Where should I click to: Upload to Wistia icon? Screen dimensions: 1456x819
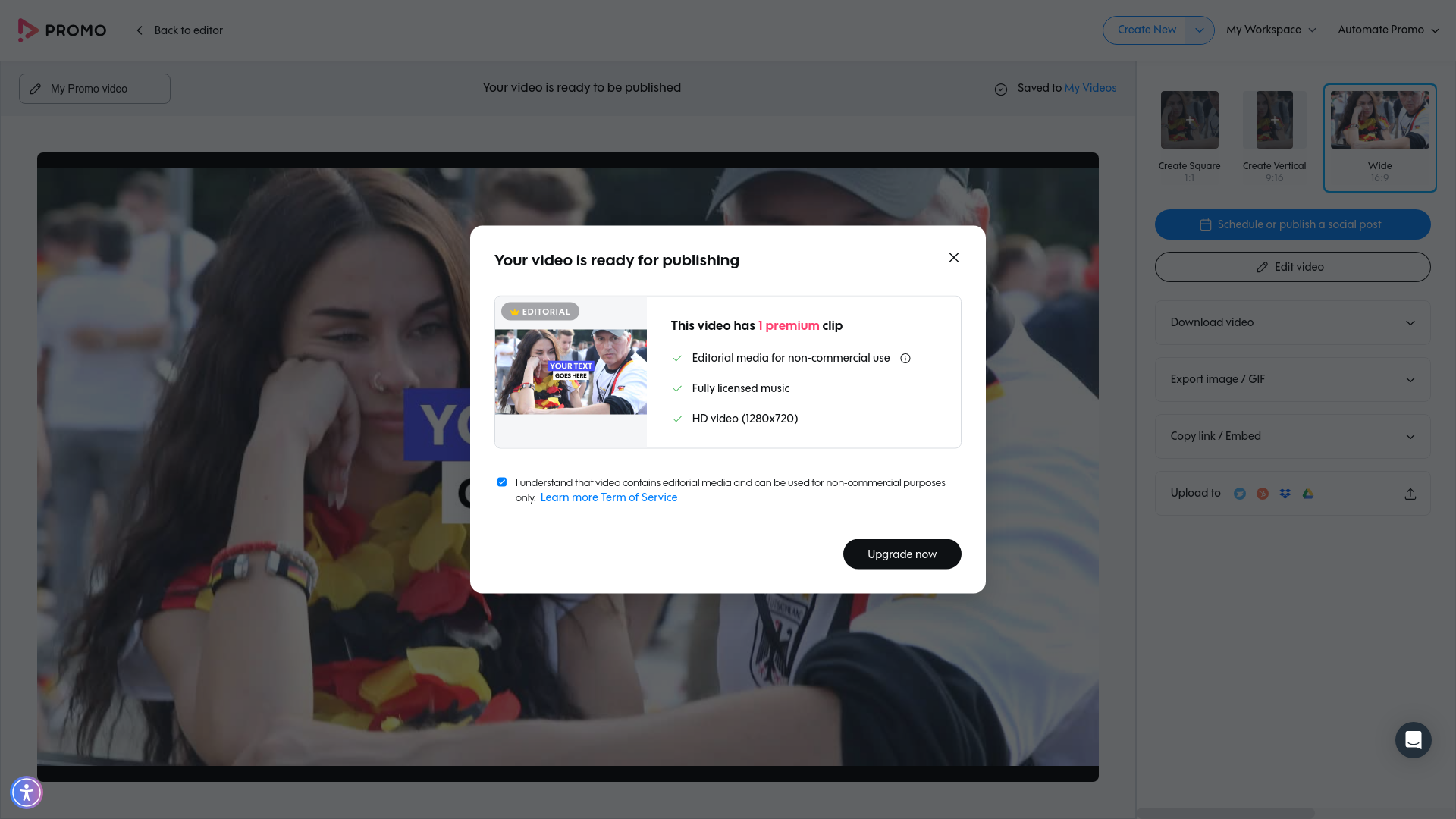click(x=1240, y=494)
